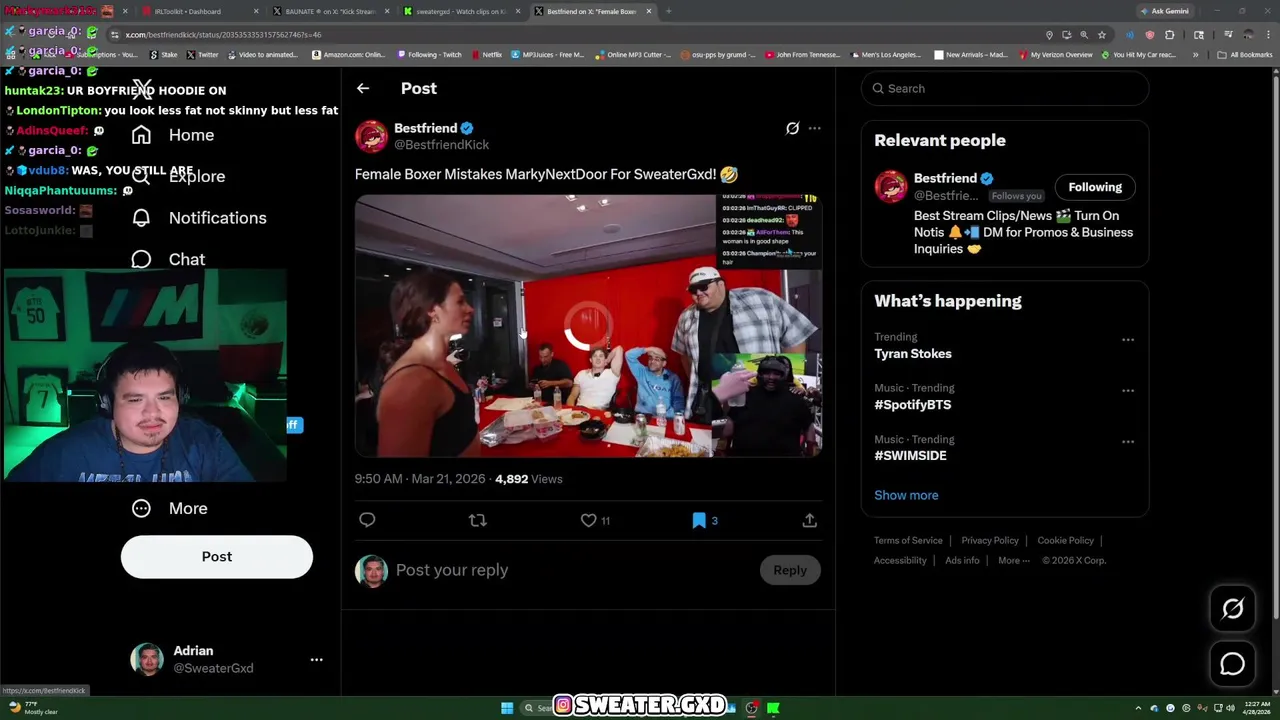Toggle Following button for Bestfriend
The image size is (1280, 720).
click(x=1095, y=187)
